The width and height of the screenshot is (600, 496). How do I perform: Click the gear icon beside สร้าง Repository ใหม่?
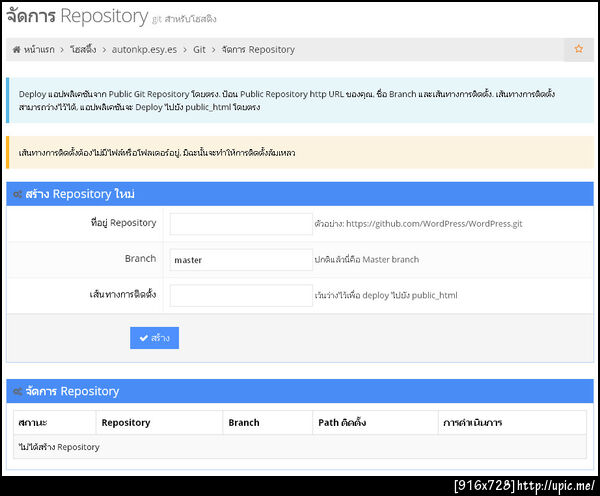(x=17, y=194)
